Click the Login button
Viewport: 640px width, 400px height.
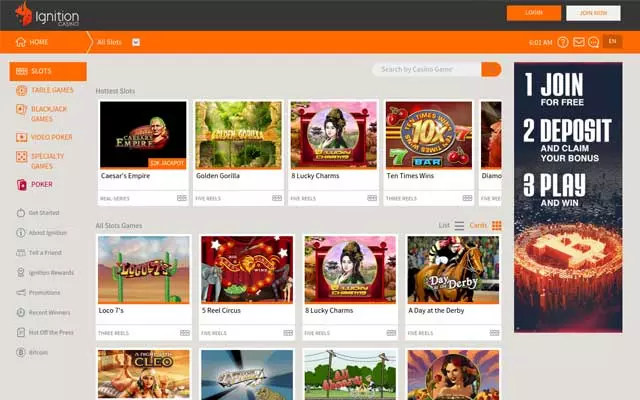pyautogui.click(x=534, y=13)
